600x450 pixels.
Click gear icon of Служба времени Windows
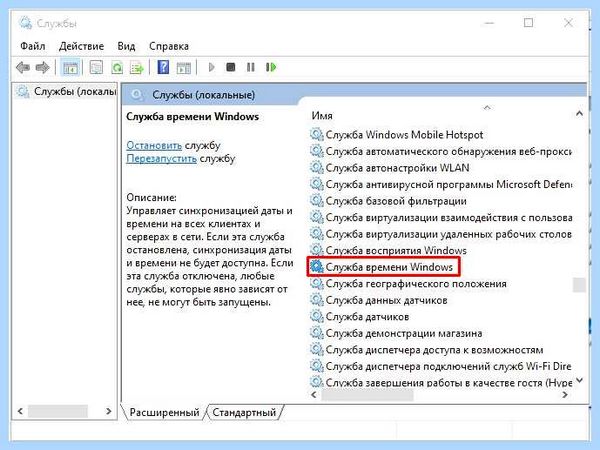(x=316, y=267)
